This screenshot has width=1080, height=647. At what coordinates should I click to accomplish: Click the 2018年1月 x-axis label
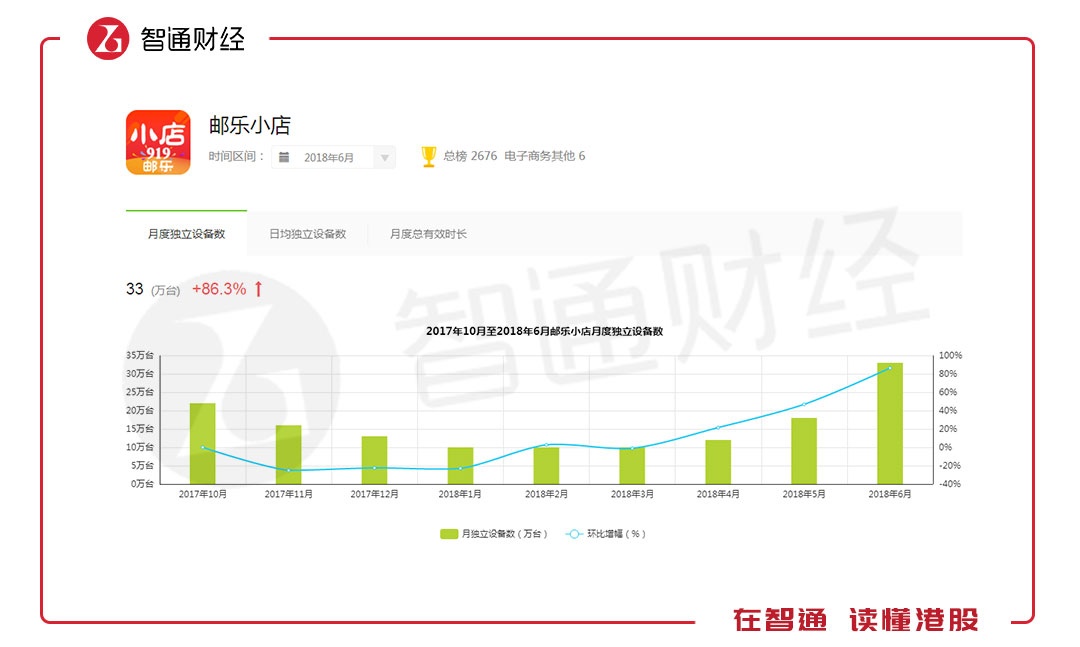[x=460, y=494]
